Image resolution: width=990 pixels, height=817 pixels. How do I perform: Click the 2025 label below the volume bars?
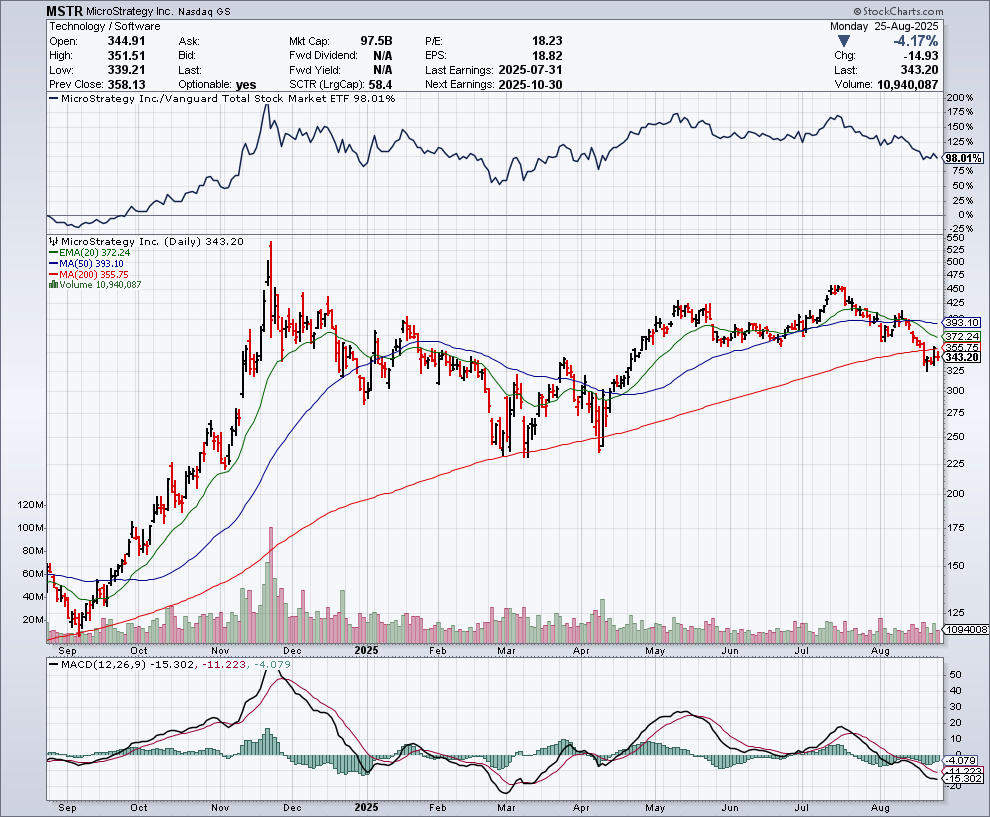click(366, 650)
